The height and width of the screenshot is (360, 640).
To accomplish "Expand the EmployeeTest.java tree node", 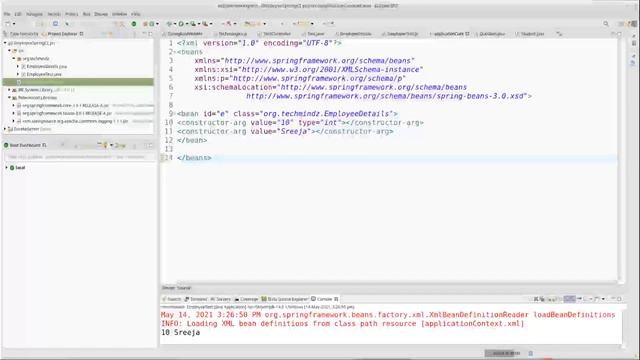I will click(18, 74).
